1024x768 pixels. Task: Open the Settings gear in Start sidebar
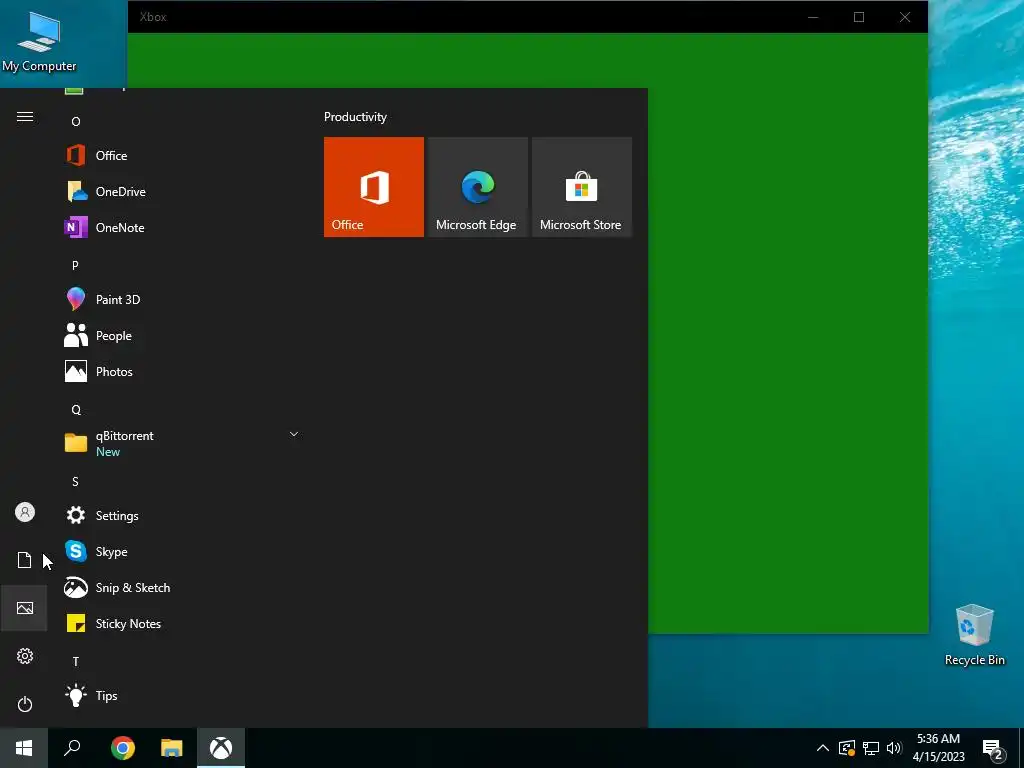(x=25, y=656)
